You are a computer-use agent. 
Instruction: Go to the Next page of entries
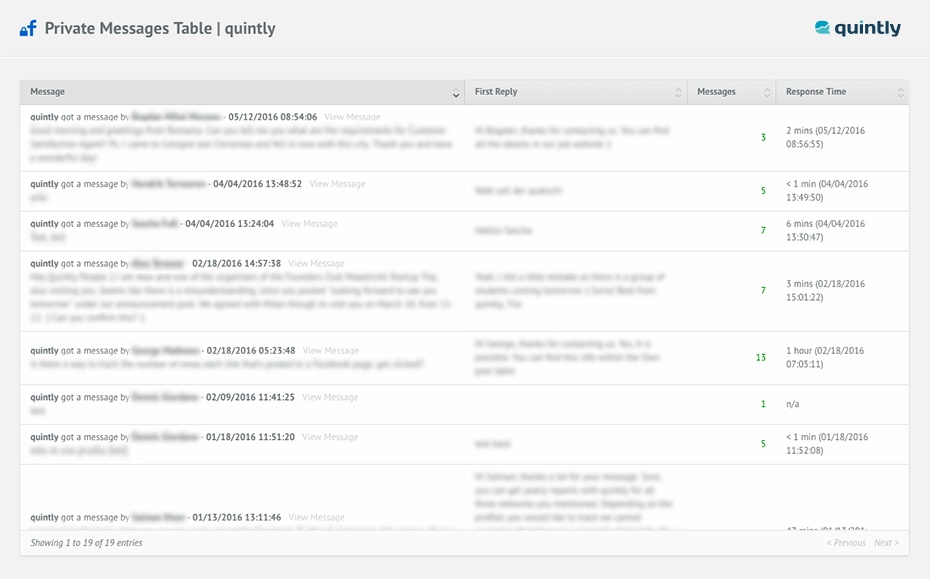tap(886, 543)
